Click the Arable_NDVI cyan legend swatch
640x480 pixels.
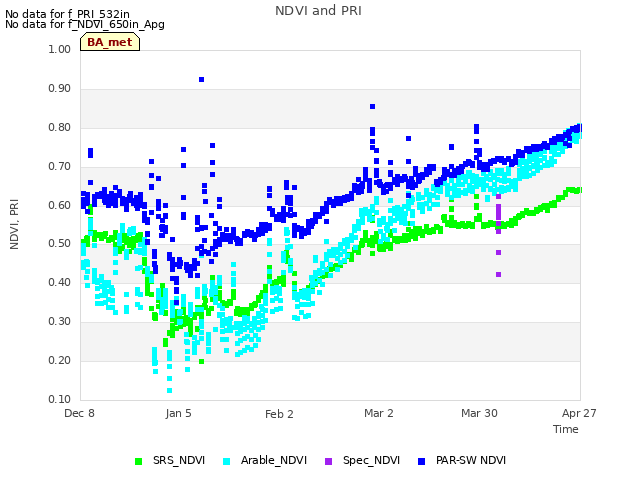click(x=227, y=461)
